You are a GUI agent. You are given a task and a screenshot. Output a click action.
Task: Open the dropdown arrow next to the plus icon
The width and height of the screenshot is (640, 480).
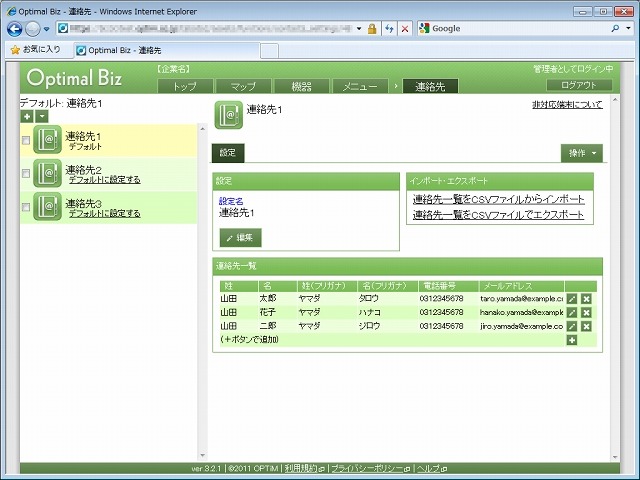pos(42,116)
